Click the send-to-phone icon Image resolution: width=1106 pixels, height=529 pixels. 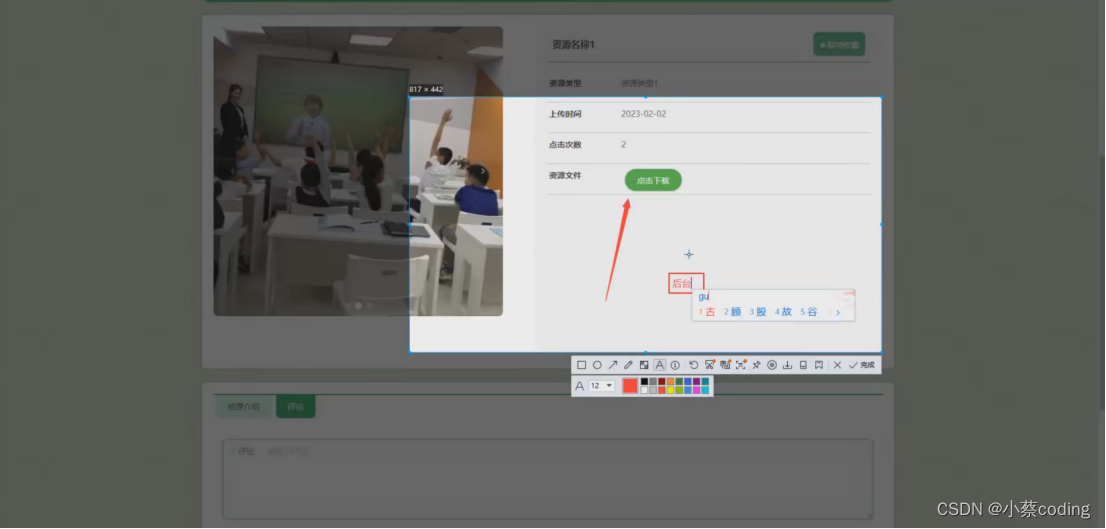pos(803,365)
